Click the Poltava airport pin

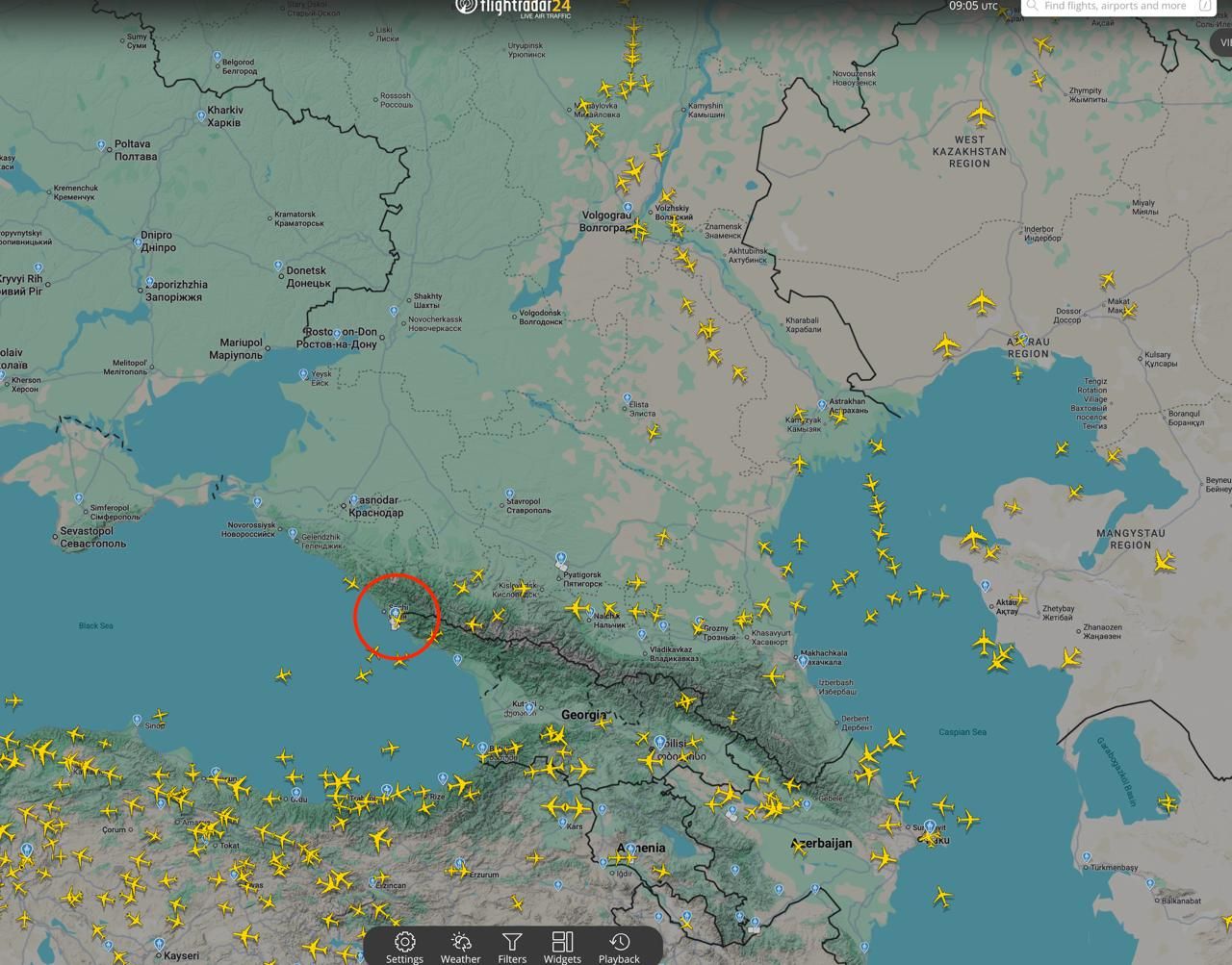click(x=101, y=145)
